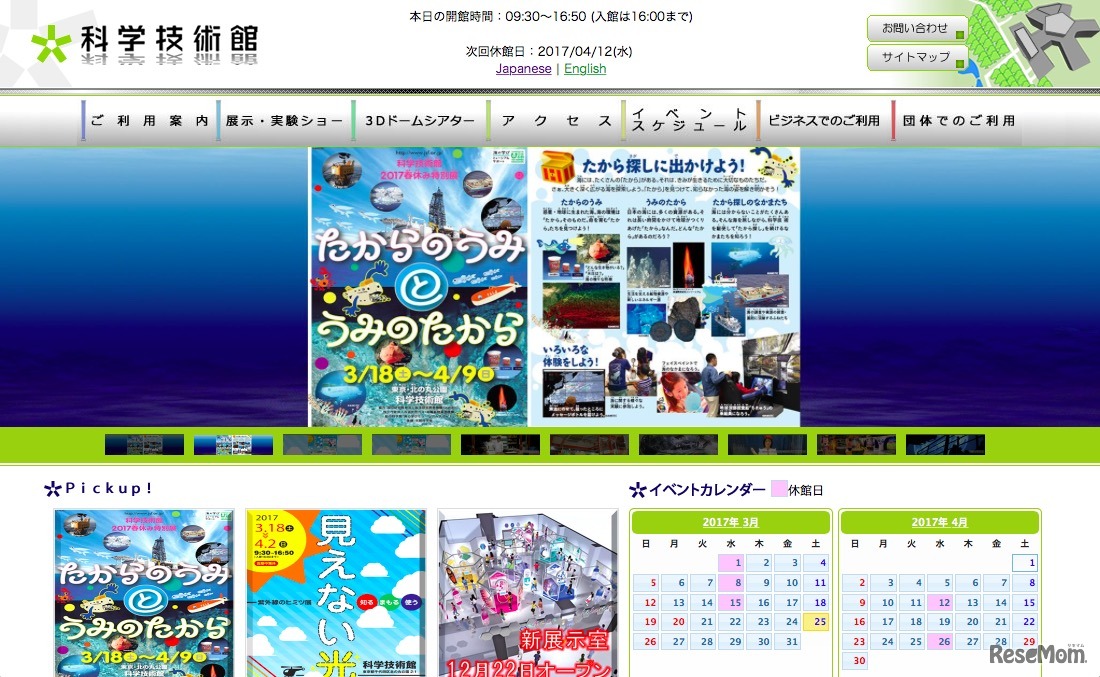
Task: Open the 2017年 4月 calendar header
Action: click(x=939, y=522)
